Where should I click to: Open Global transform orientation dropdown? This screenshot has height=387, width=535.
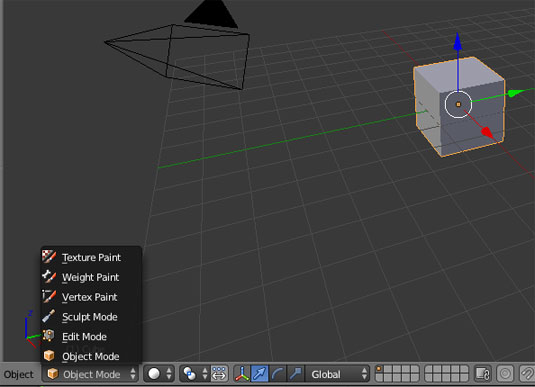(337, 374)
